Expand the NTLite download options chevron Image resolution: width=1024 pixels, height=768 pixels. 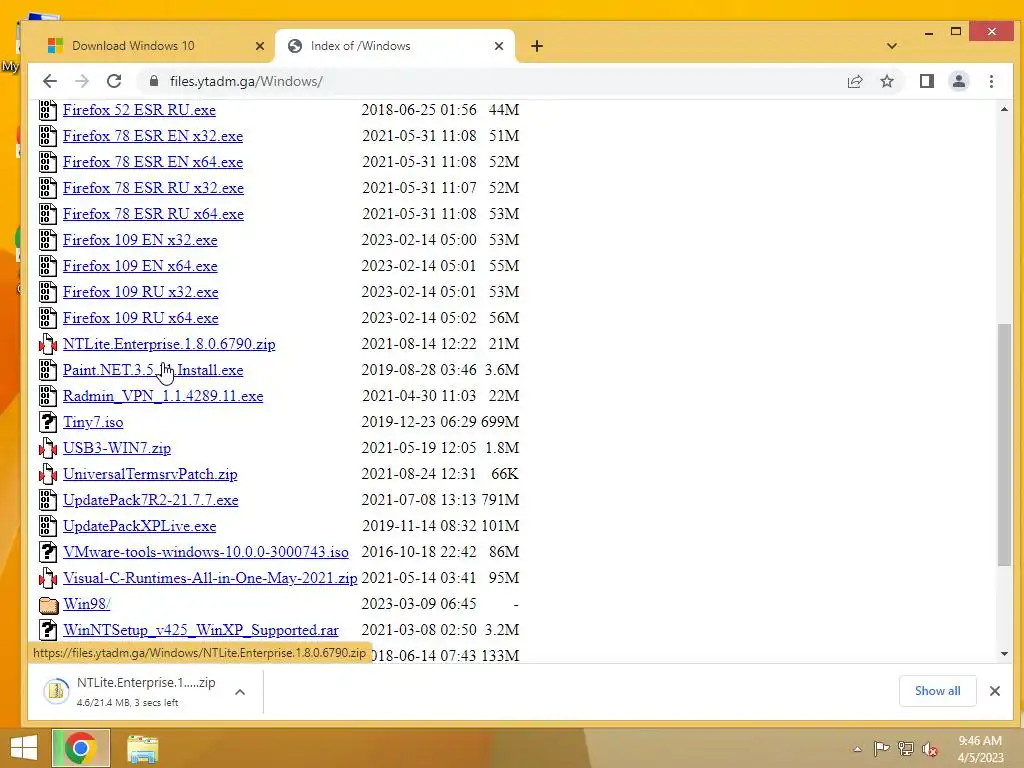(x=240, y=692)
